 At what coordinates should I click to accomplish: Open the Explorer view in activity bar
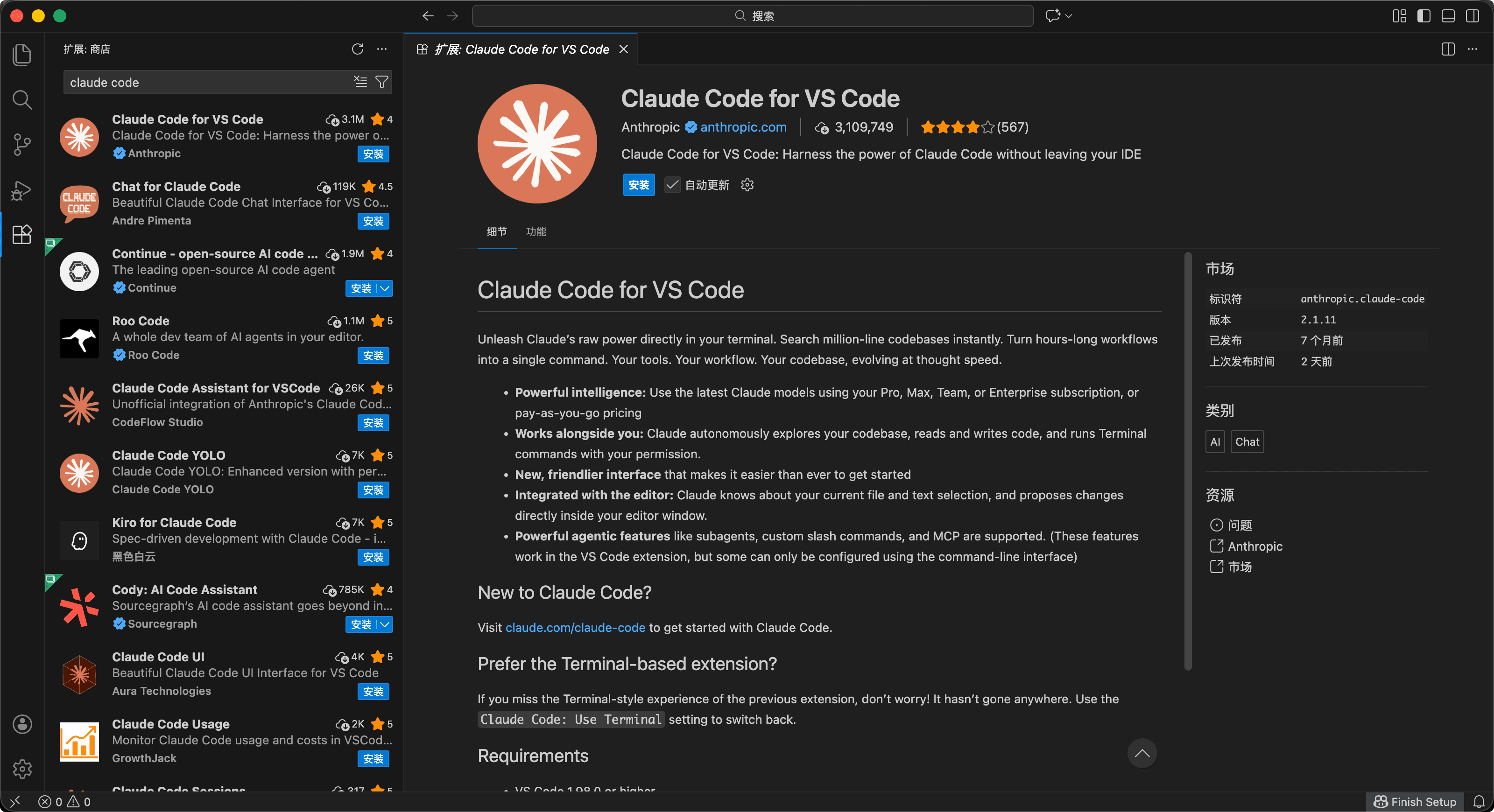[x=22, y=55]
